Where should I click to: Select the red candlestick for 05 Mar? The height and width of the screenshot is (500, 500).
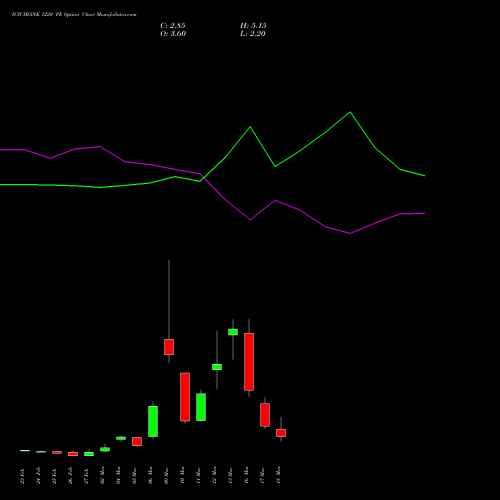[137, 442]
